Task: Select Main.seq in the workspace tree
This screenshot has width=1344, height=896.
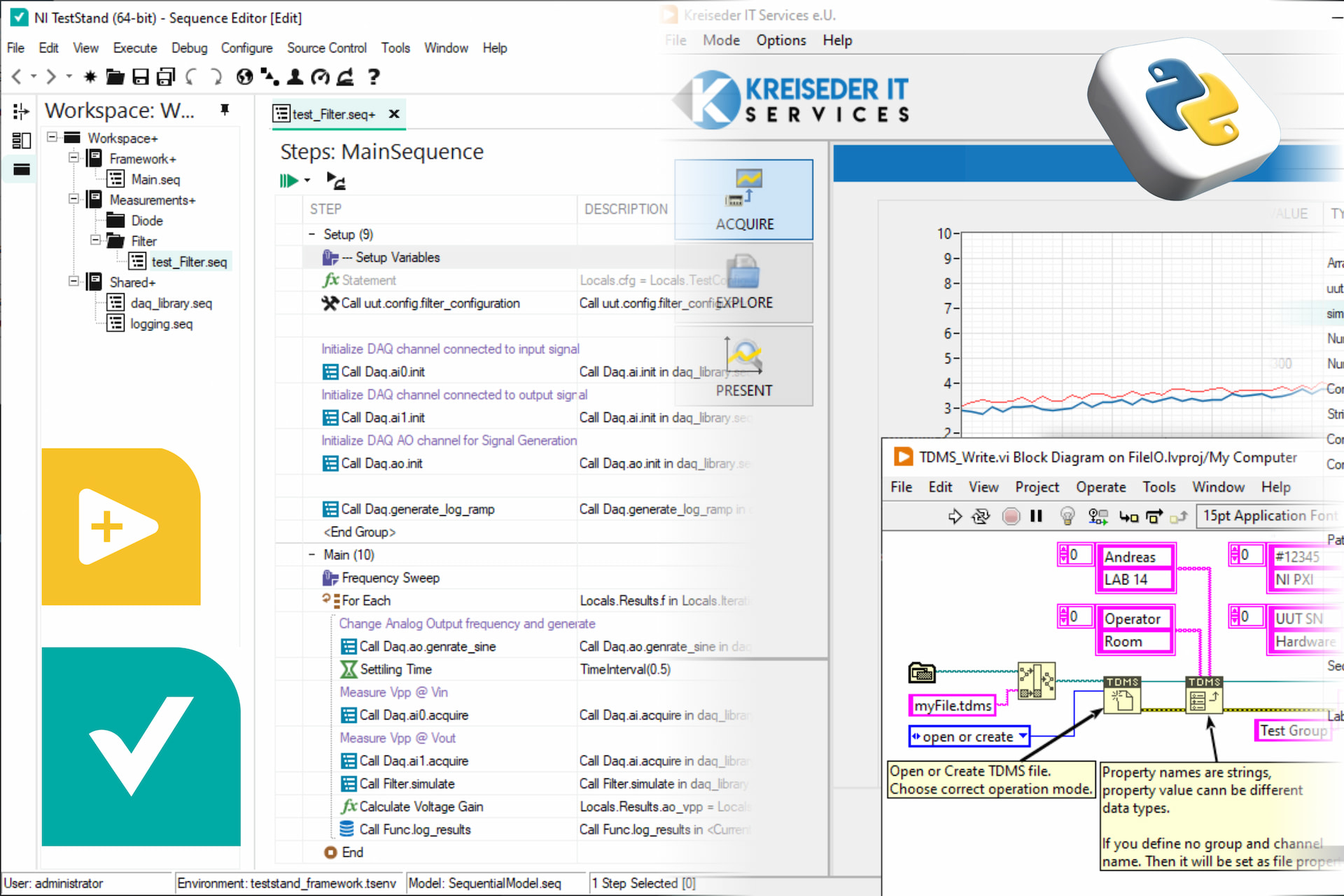Action: click(x=155, y=179)
